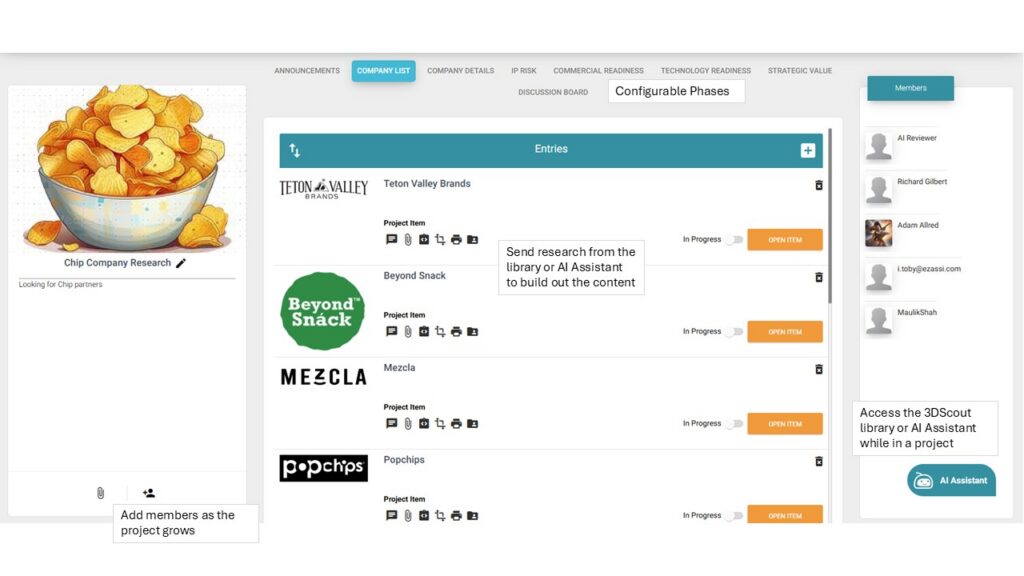The height and width of the screenshot is (576, 1024).
Task: Sort entries using the arrows icon
Action: (x=295, y=151)
